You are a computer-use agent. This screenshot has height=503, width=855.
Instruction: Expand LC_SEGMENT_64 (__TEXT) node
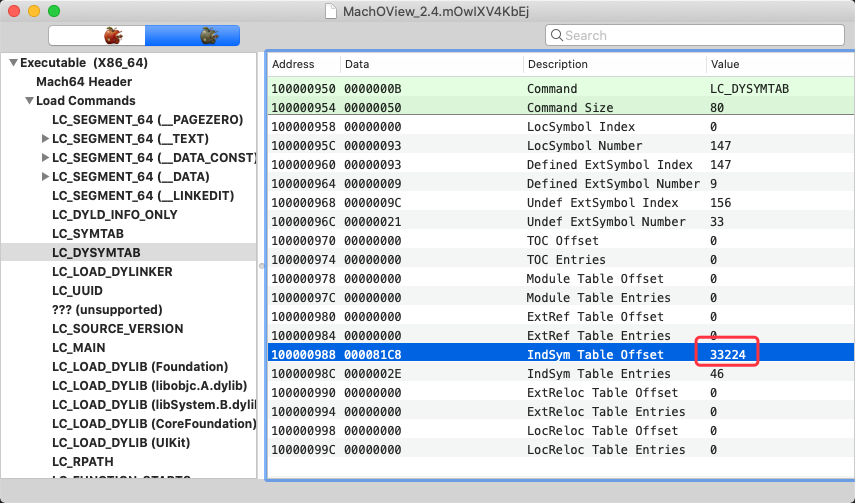tap(46, 139)
